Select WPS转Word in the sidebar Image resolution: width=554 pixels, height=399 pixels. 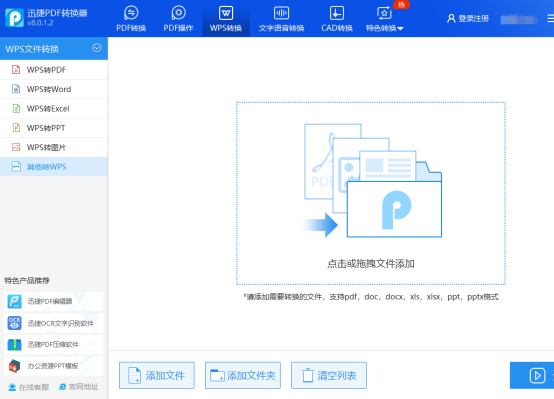[x=54, y=89]
